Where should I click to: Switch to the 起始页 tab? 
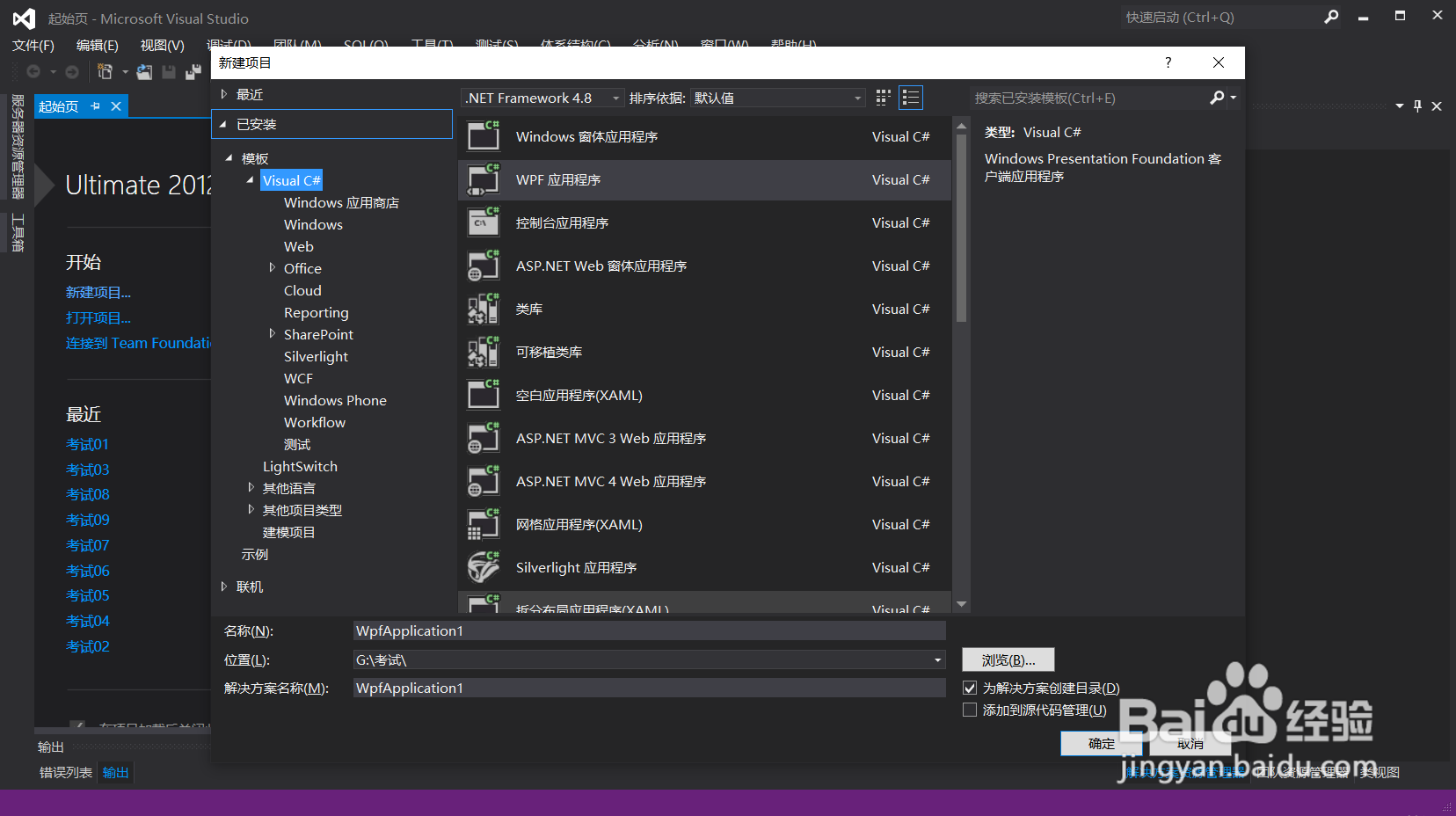click(x=58, y=106)
